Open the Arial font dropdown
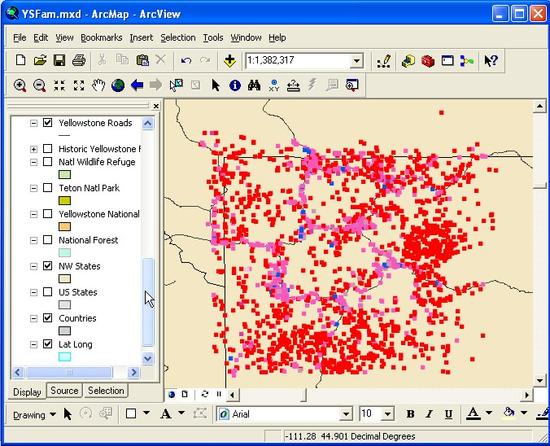 346,414
